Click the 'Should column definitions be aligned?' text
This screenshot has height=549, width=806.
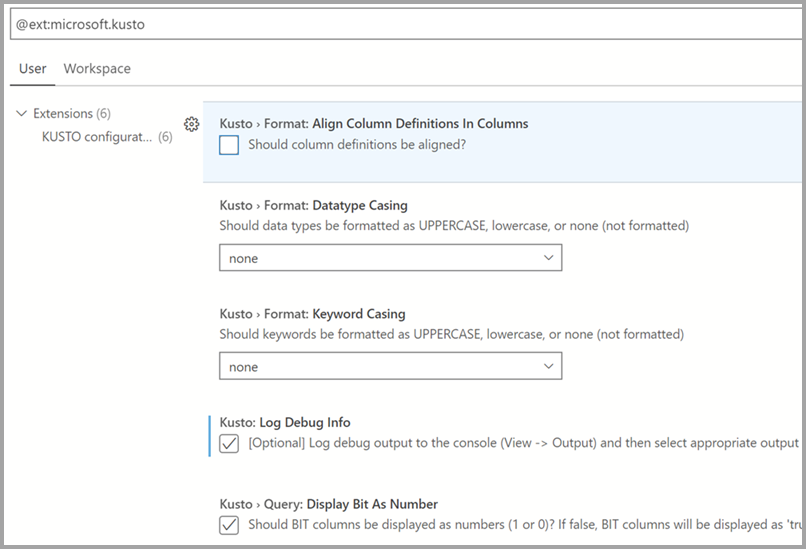(357, 144)
